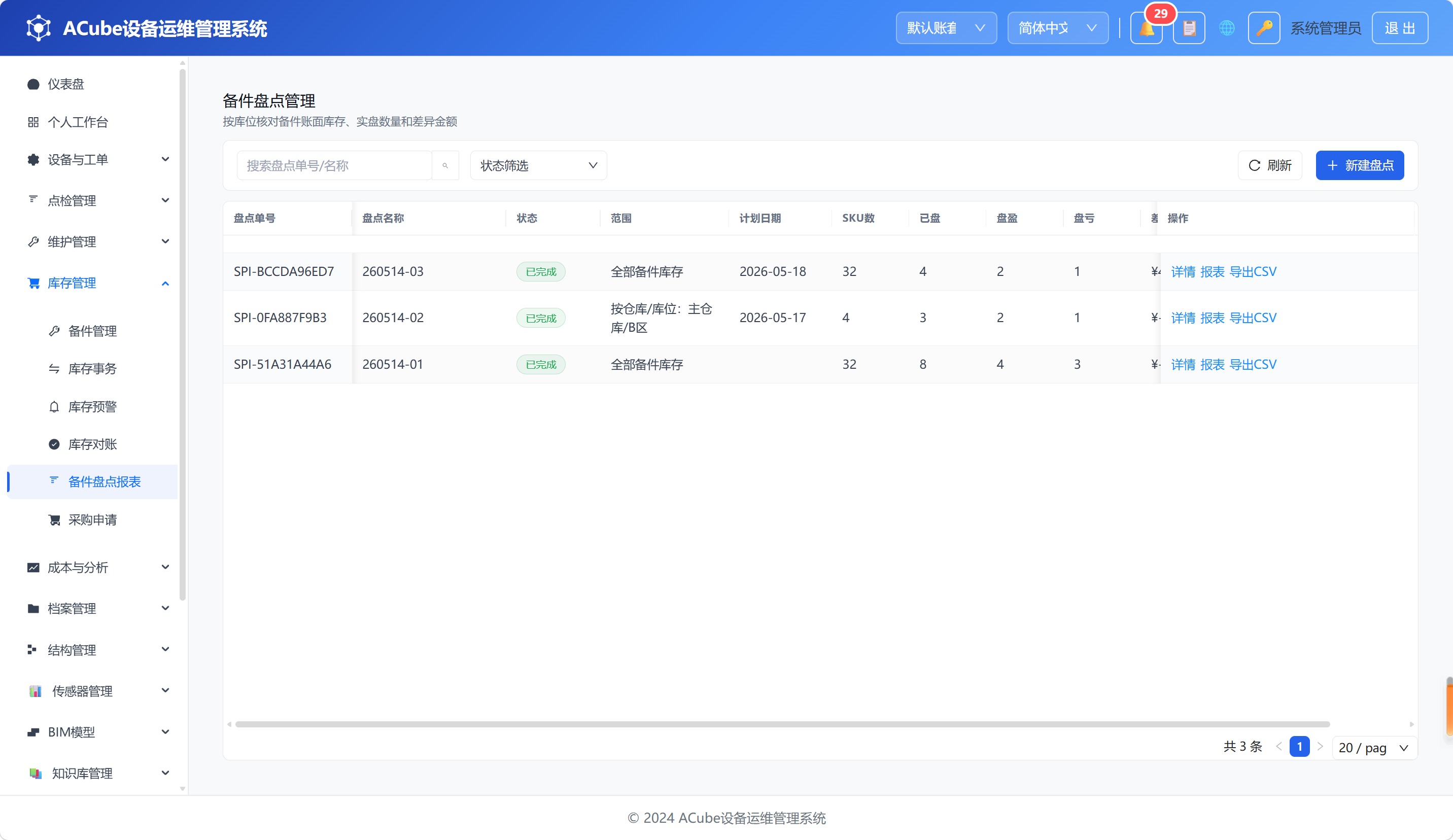Click 导出CSV for SPI-51A31A44A6
The width and height of the screenshot is (1453, 840).
[x=1253, y=364]
